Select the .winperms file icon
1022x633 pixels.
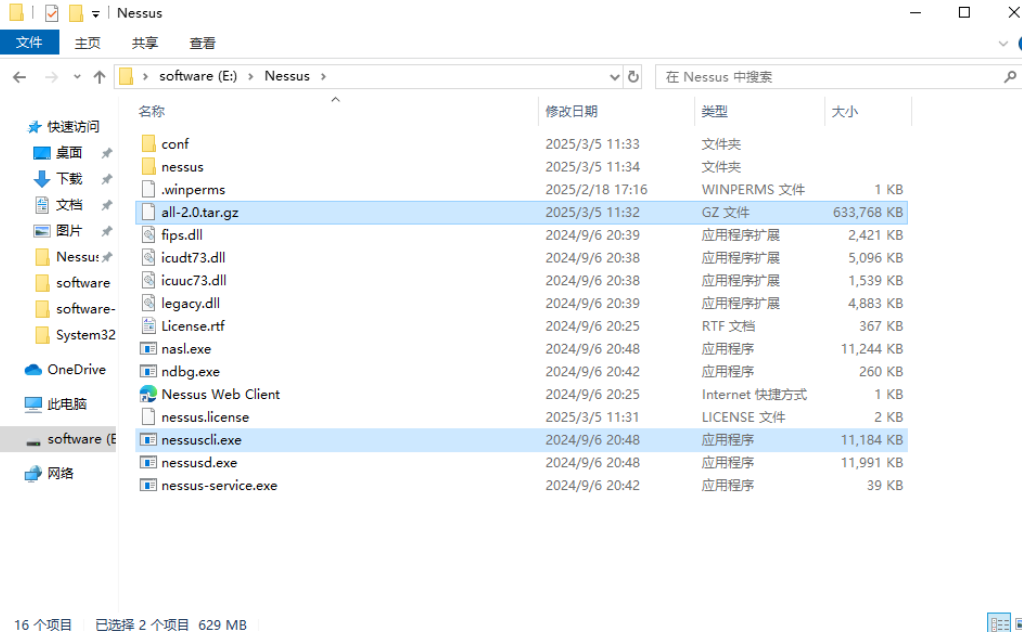click(149, 189)
